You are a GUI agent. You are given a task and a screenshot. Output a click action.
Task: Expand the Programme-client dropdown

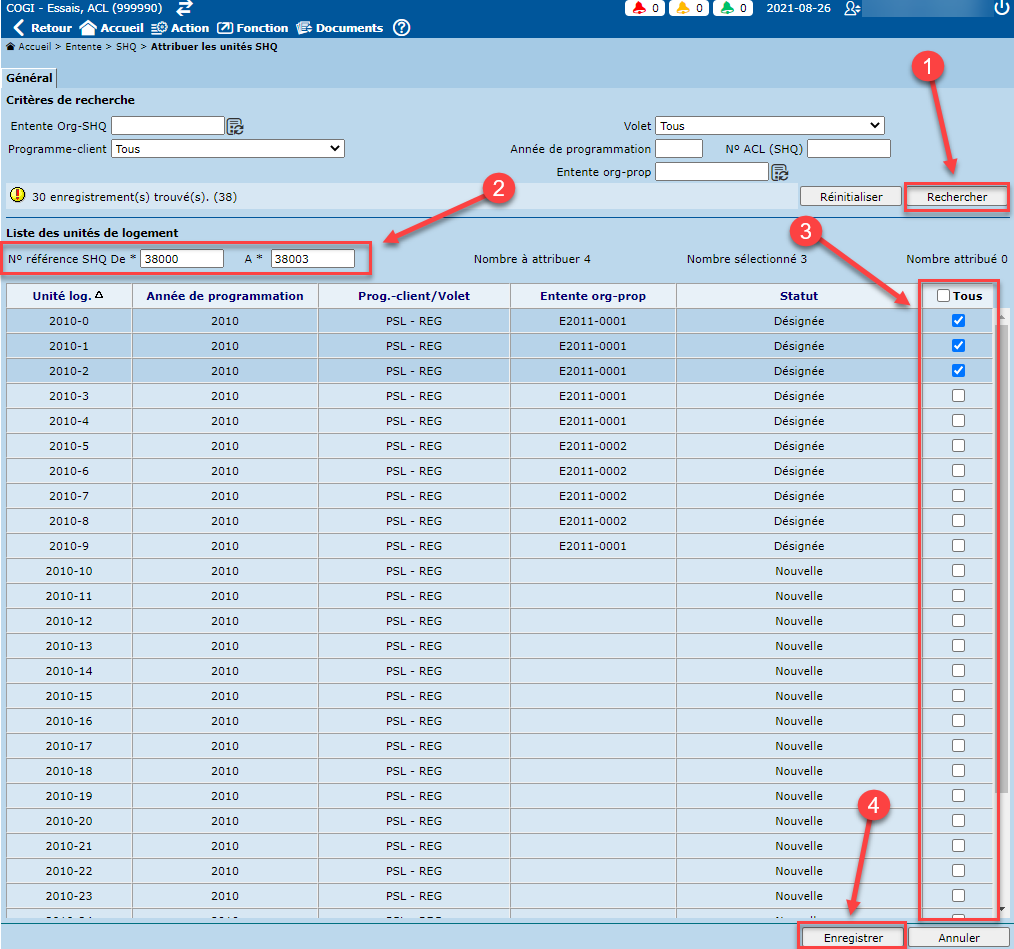(228, 149)
